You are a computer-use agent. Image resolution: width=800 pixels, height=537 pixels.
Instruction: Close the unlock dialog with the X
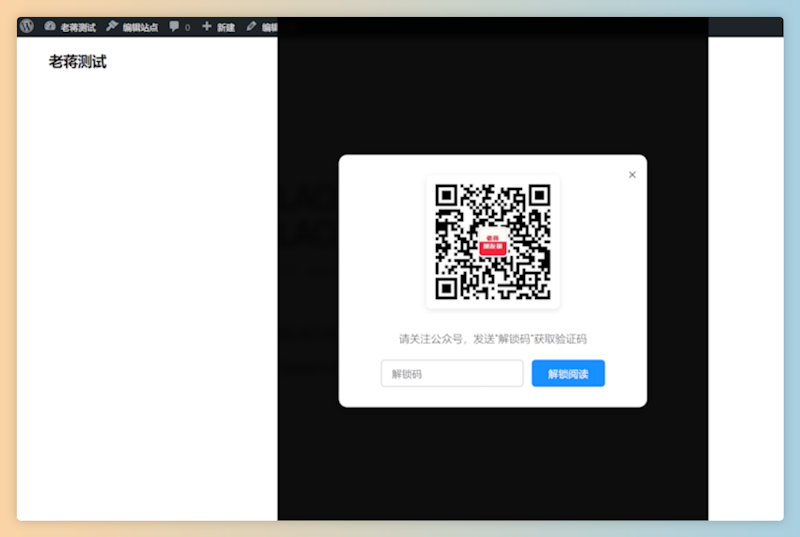[x=632, y=174]
